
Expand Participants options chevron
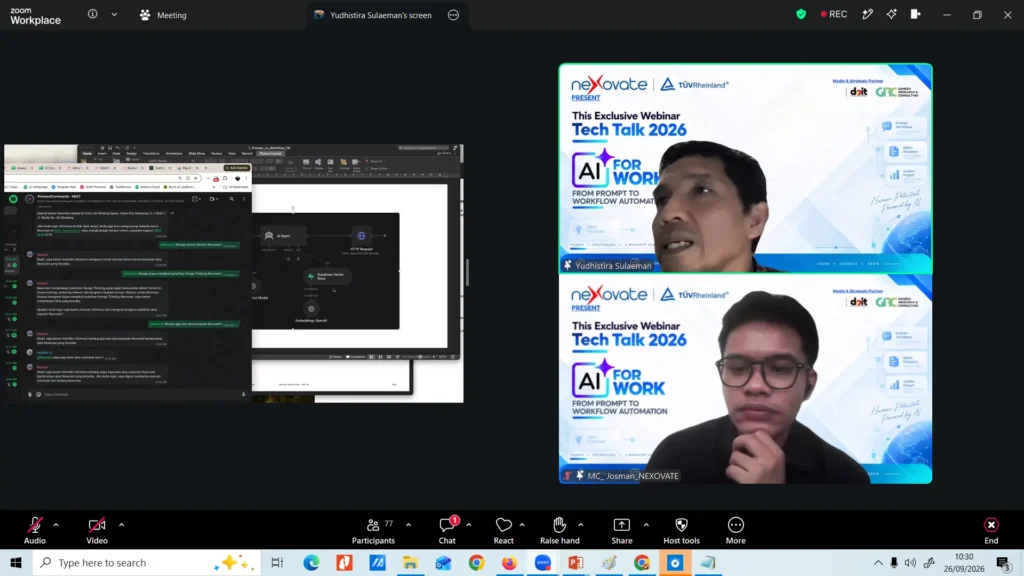409,524
